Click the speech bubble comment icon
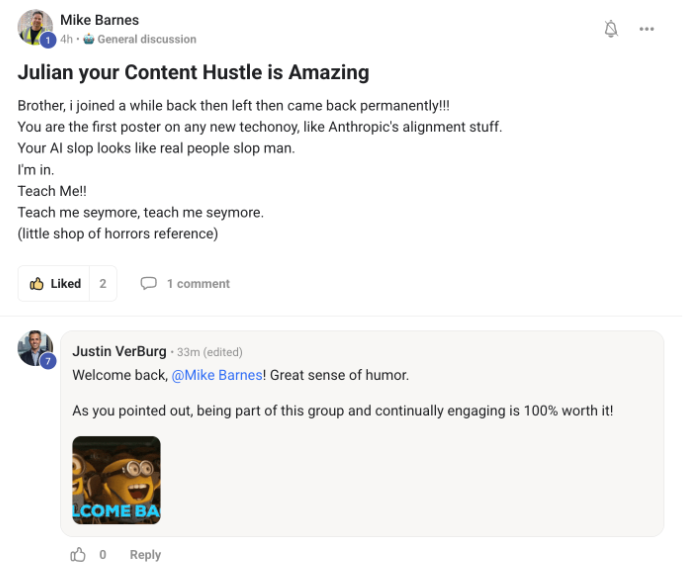The height and width of the screenshot is (567, 687). (149, 284)
